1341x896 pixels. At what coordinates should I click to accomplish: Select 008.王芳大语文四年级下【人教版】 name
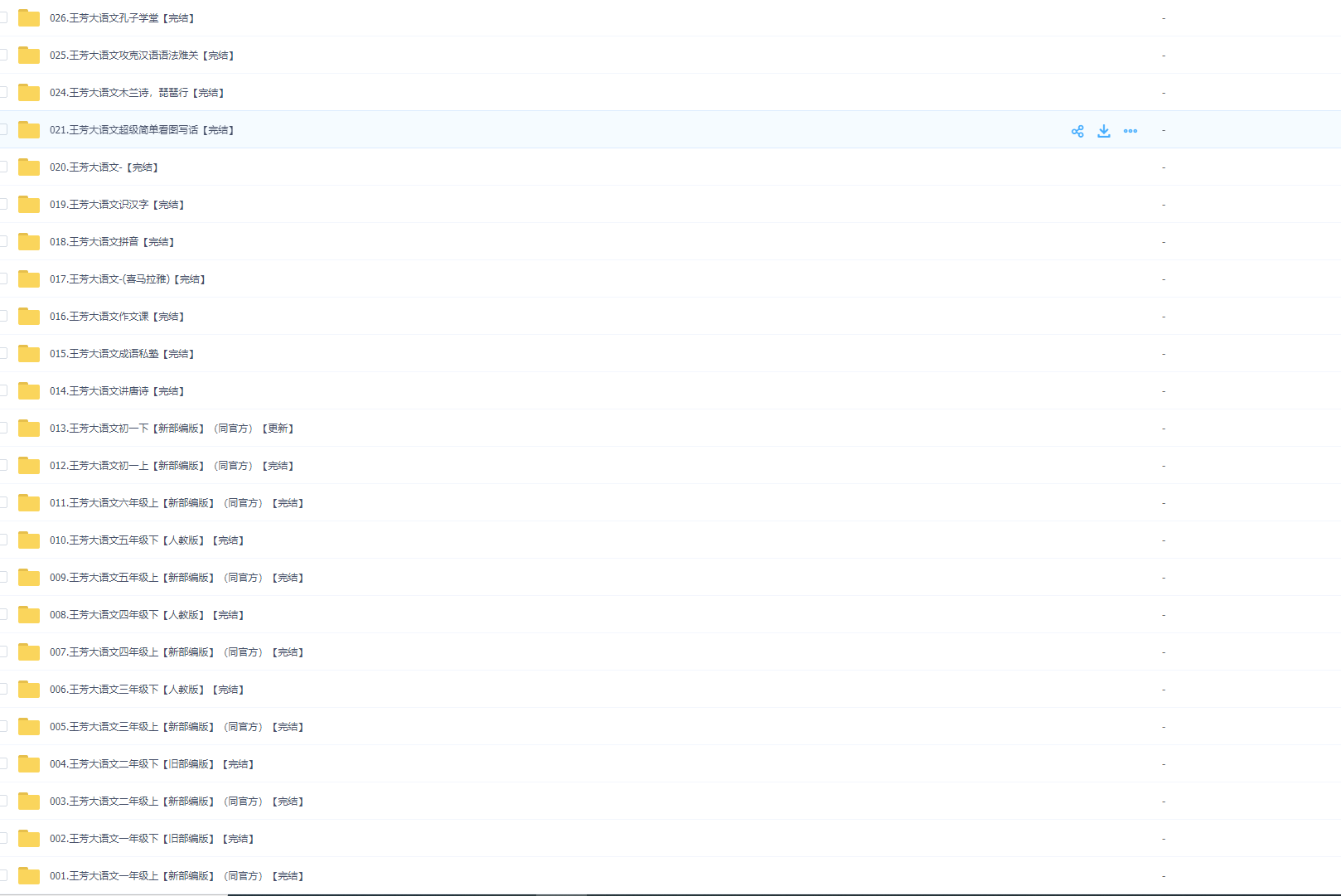pyautogui.click(x=147, y=614)
